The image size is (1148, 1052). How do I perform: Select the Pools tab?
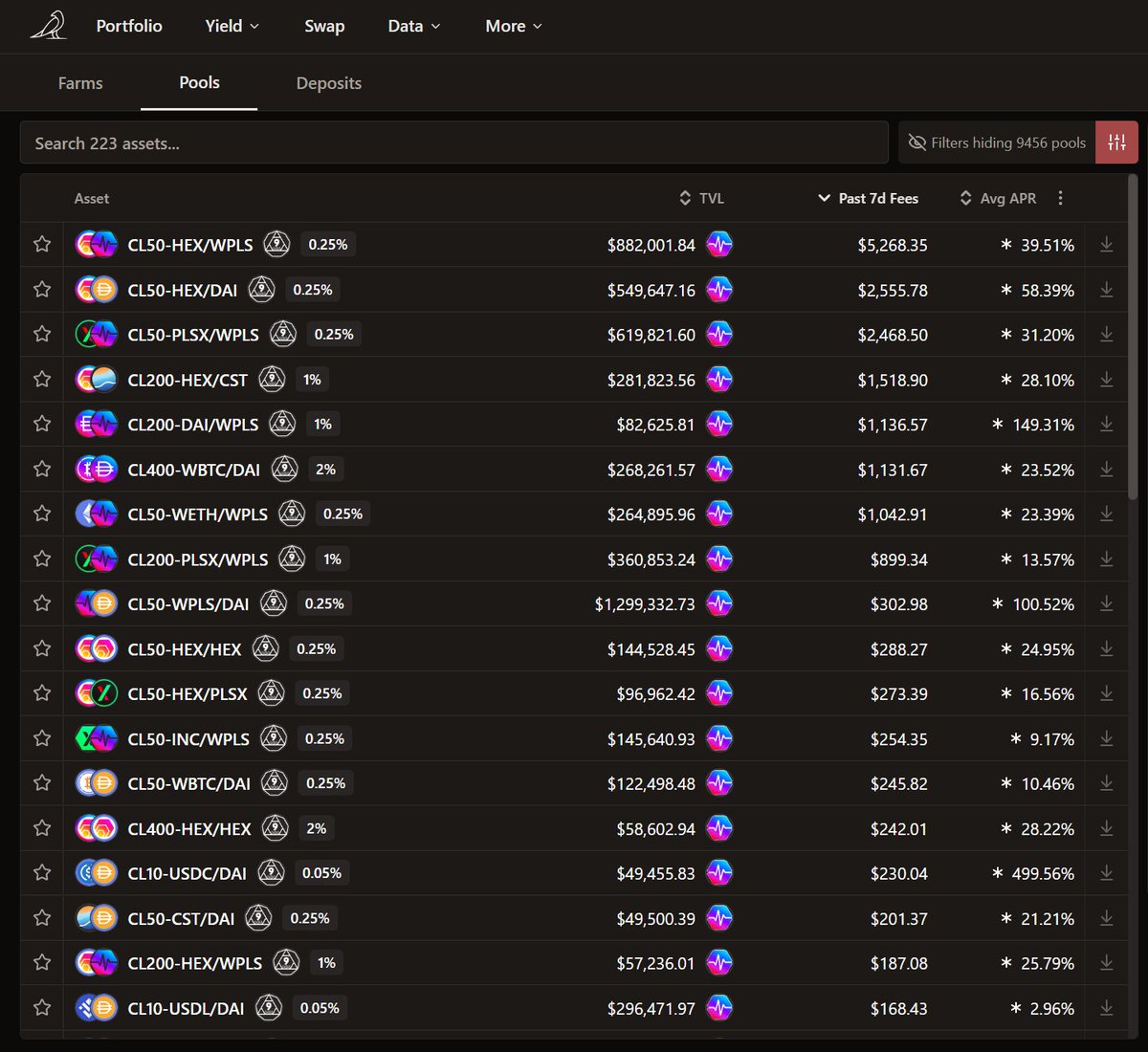pos(199,82)
